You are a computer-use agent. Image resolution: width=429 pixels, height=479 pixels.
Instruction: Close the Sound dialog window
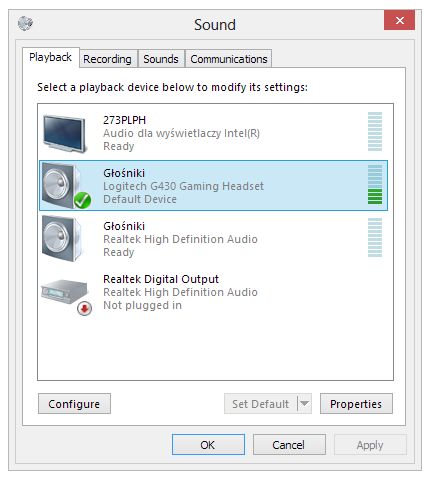[x=399, y=20]
